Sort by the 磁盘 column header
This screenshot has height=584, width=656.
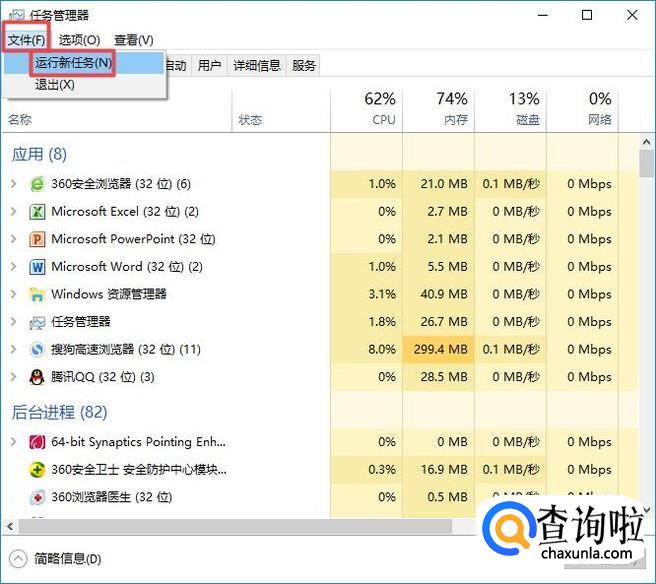(x=510, y=110)
